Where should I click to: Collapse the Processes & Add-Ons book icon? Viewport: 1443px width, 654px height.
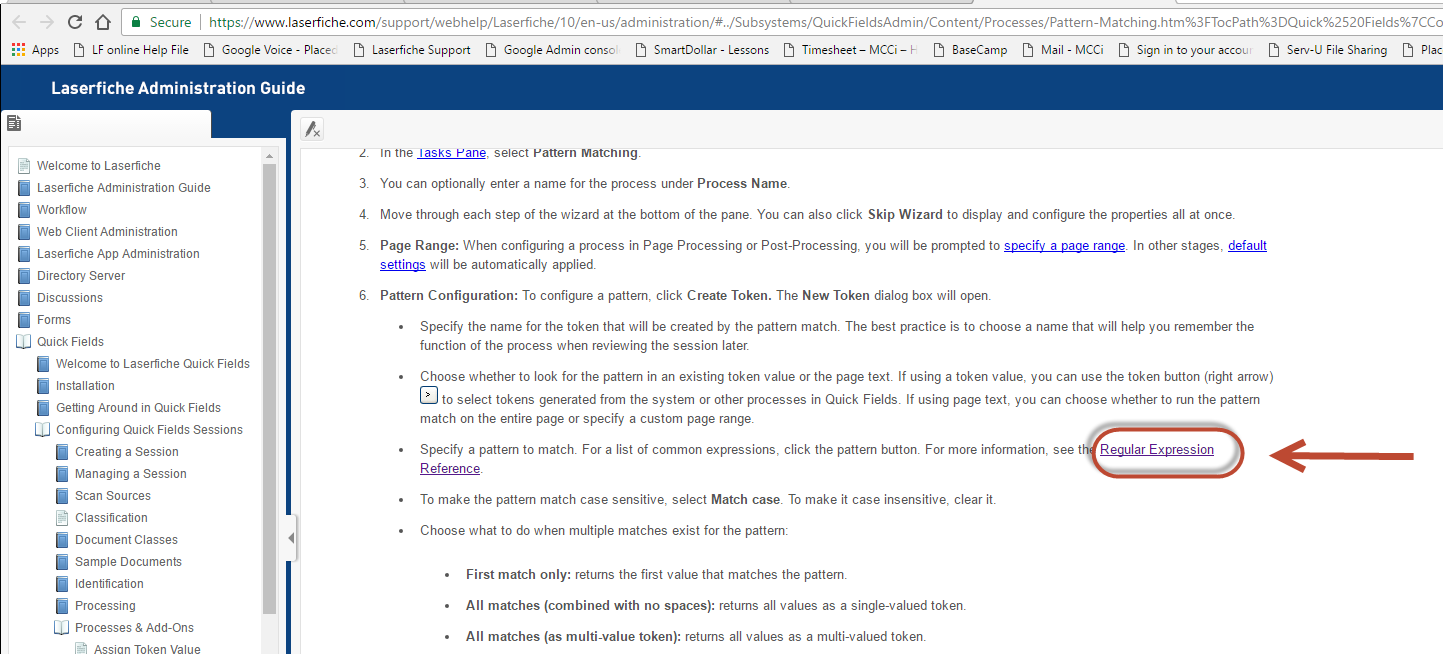62,628
